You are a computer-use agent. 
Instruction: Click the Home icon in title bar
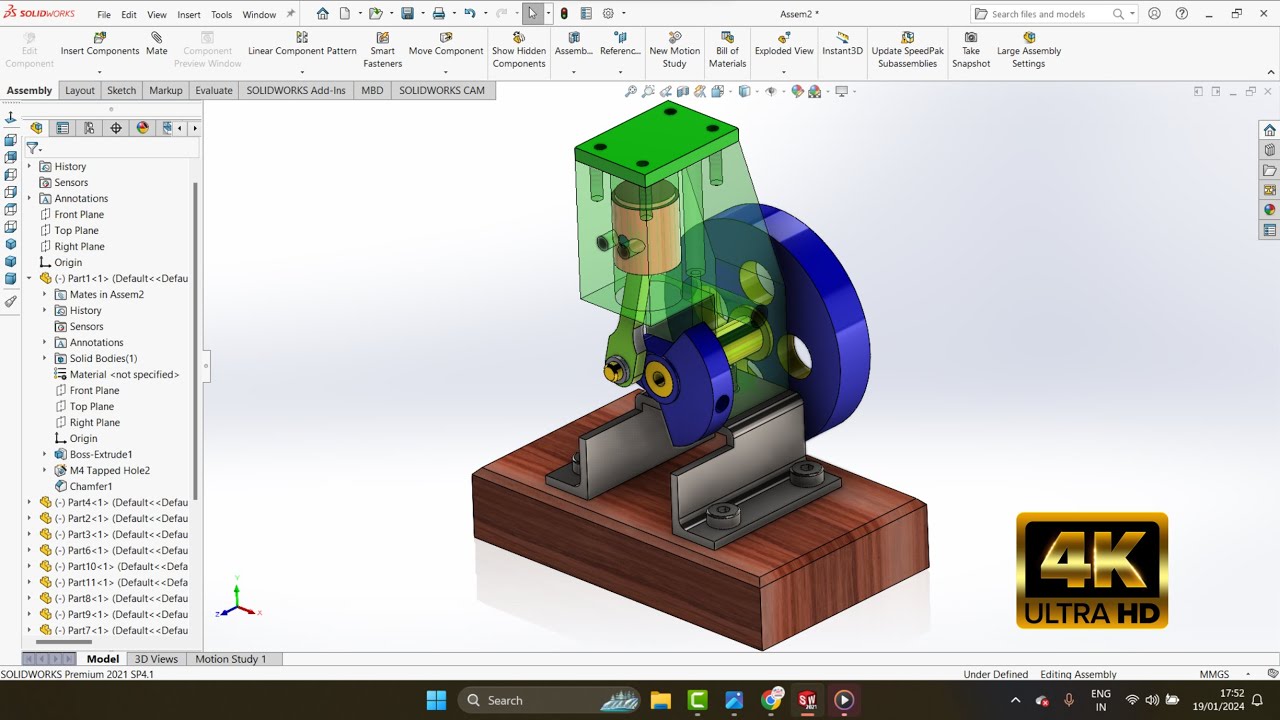point(322,14)
